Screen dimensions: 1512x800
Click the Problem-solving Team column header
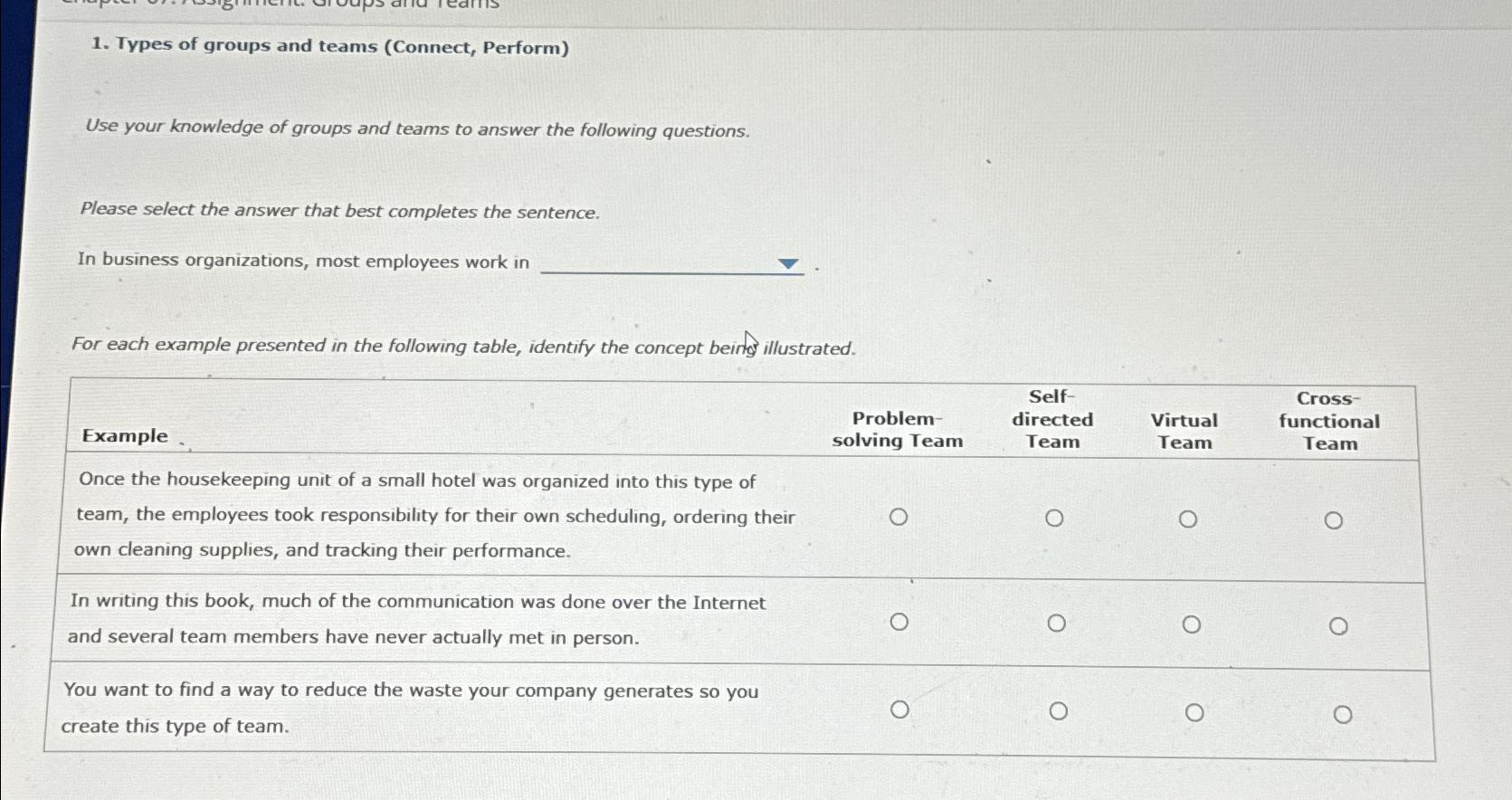899,429
